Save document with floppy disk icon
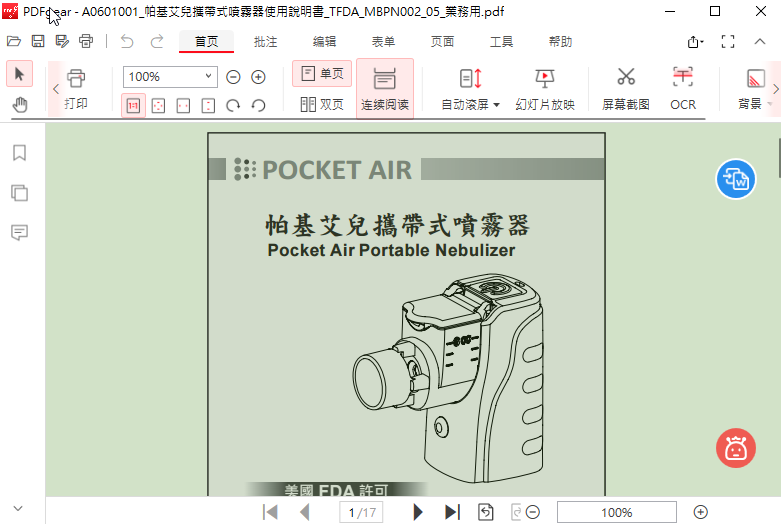The image size is (781, 524). pos(38,41)
